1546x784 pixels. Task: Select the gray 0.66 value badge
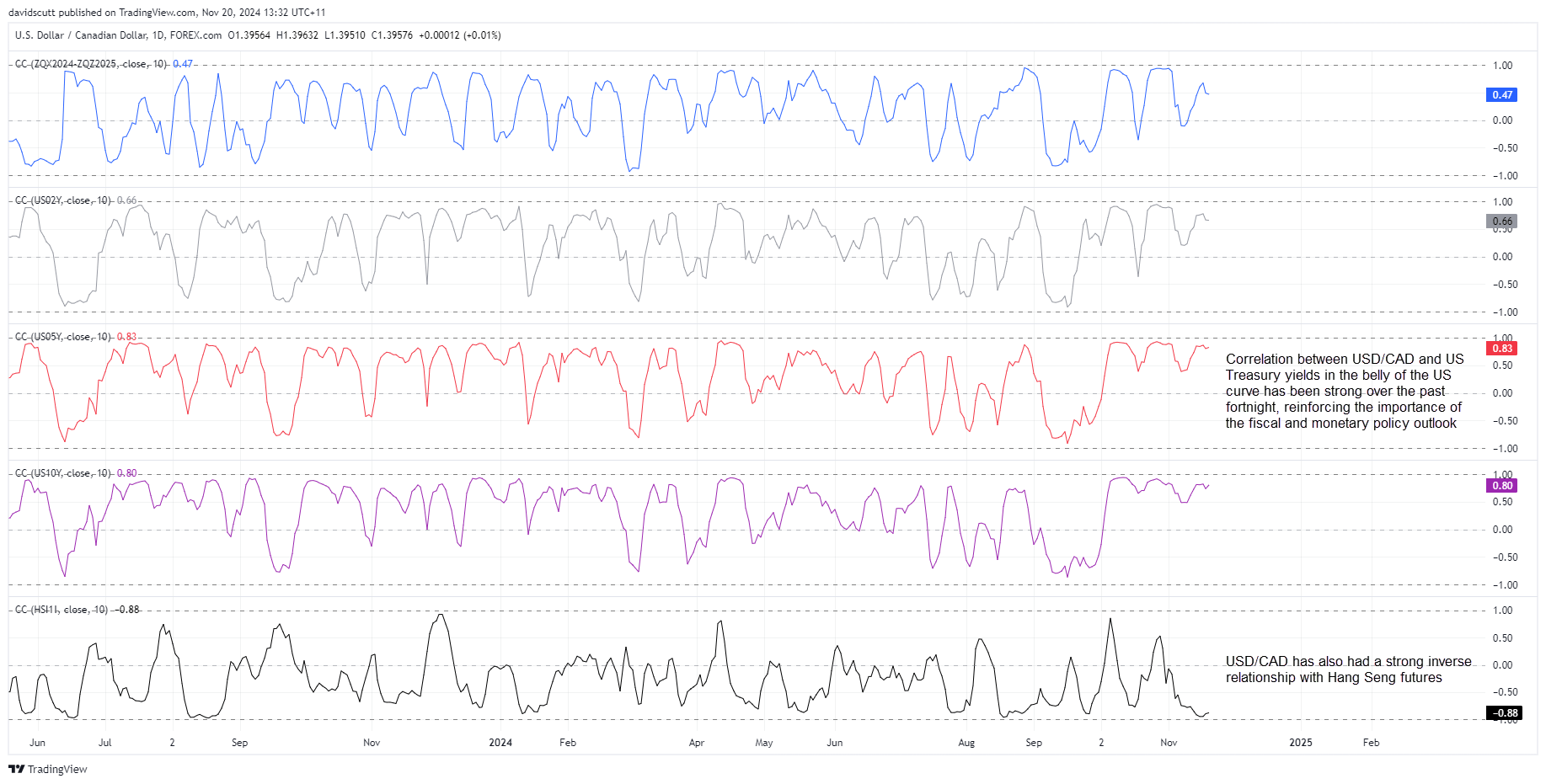click(x=1502, y=221)
